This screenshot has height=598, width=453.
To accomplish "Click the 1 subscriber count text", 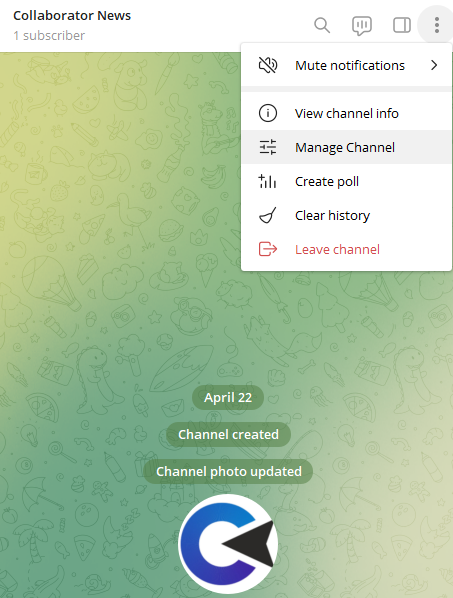I will coord(49,35).
